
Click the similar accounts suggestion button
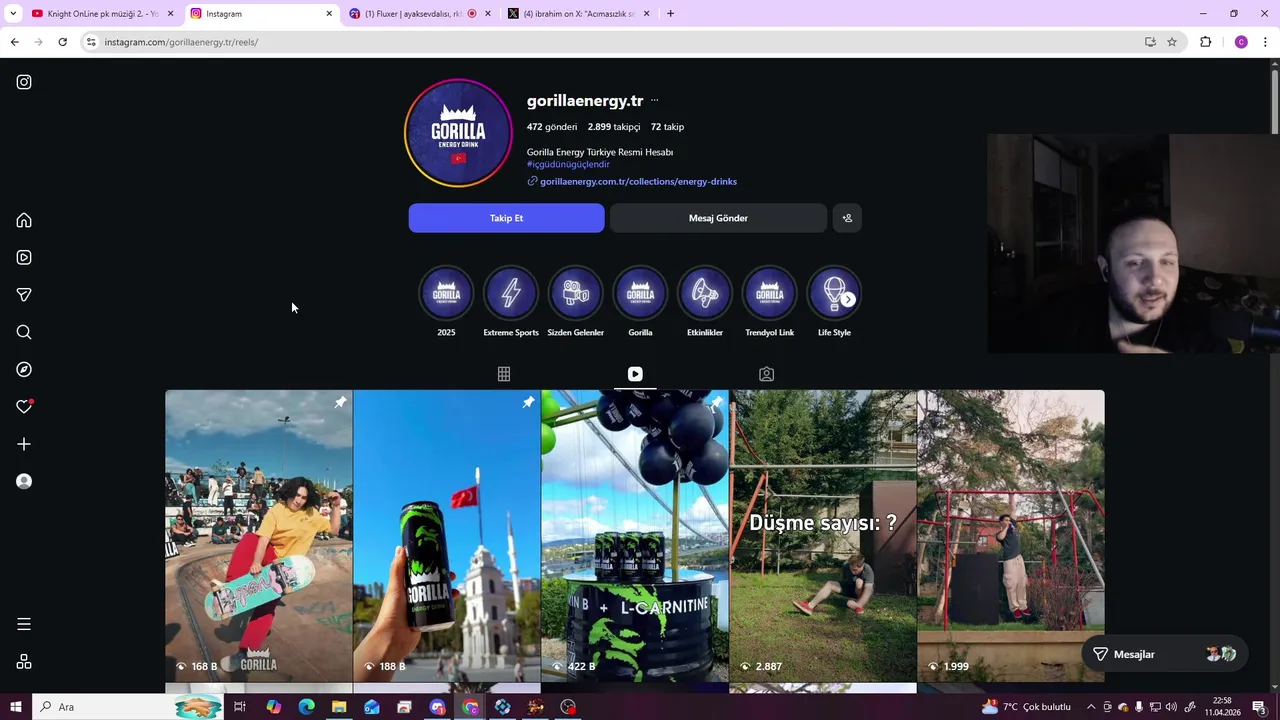tap(847, 218)
